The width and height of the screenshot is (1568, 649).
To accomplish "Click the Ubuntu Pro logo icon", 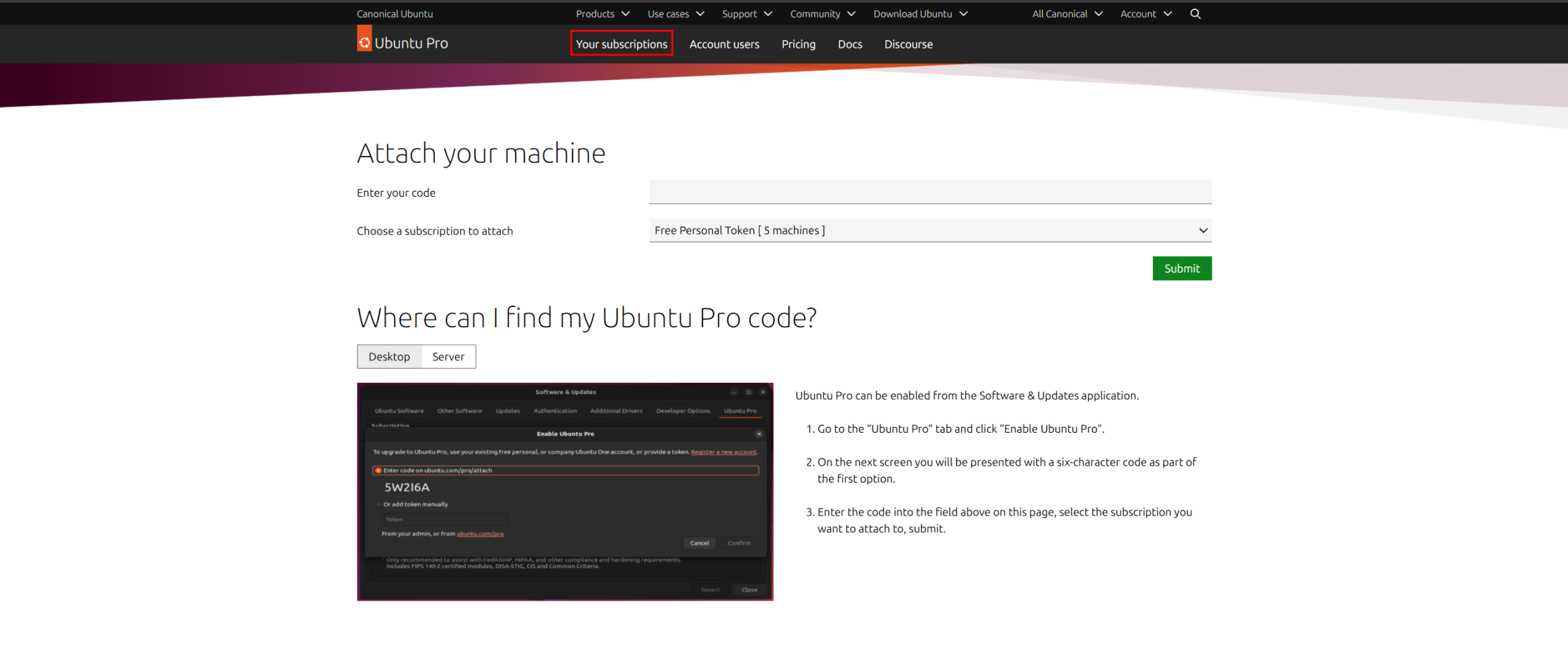I will pos(364,39).
